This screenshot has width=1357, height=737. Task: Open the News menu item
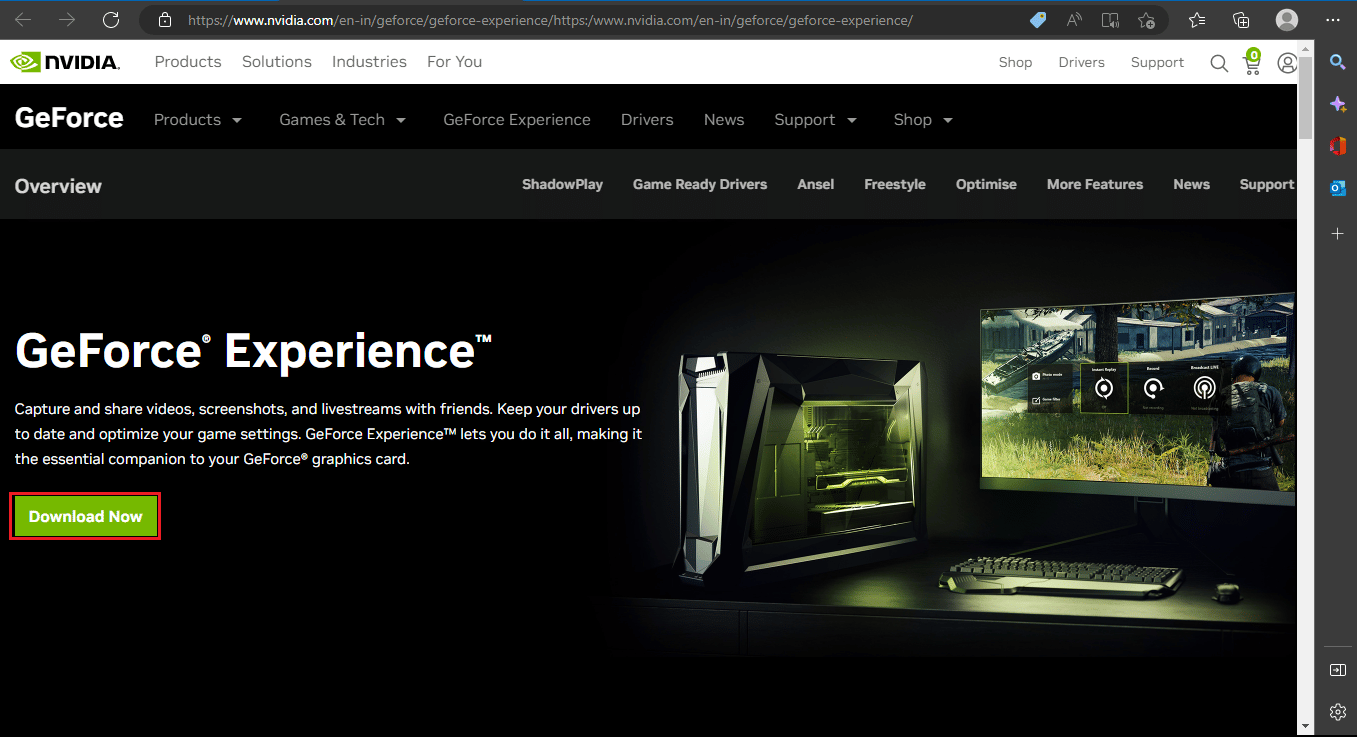pos(724,119)
